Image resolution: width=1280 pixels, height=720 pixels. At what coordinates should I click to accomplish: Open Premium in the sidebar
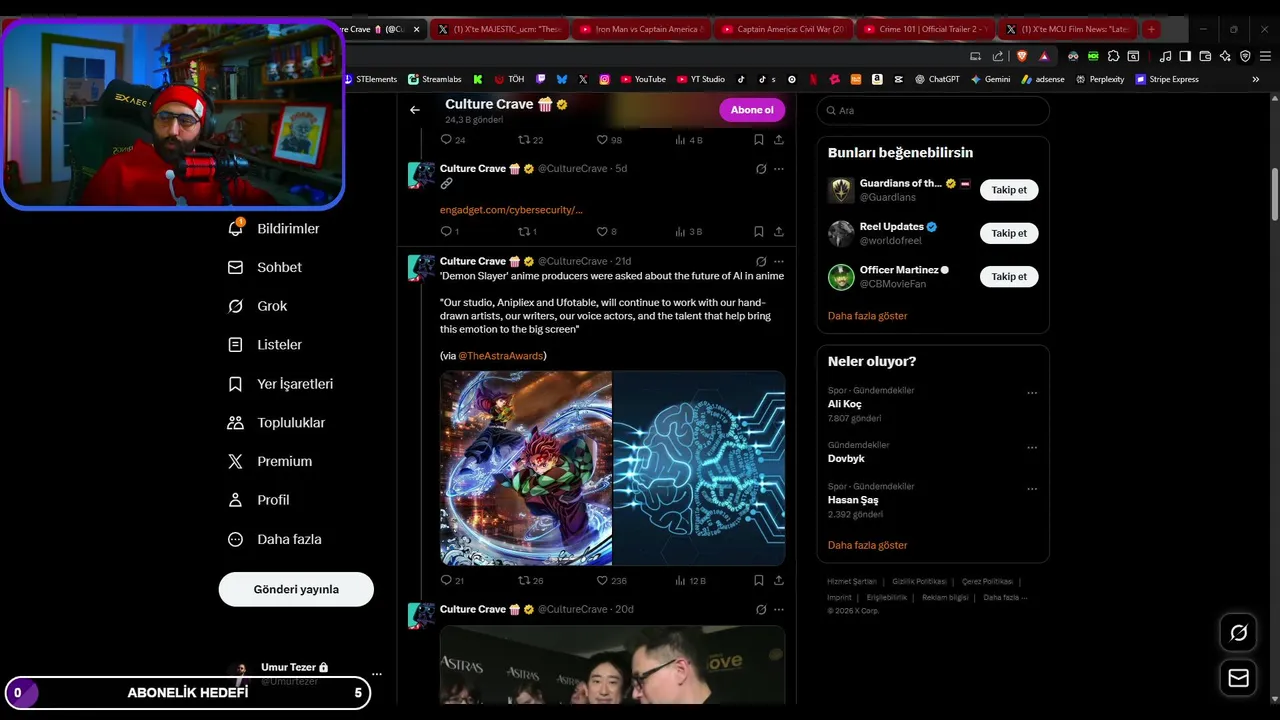270,462
